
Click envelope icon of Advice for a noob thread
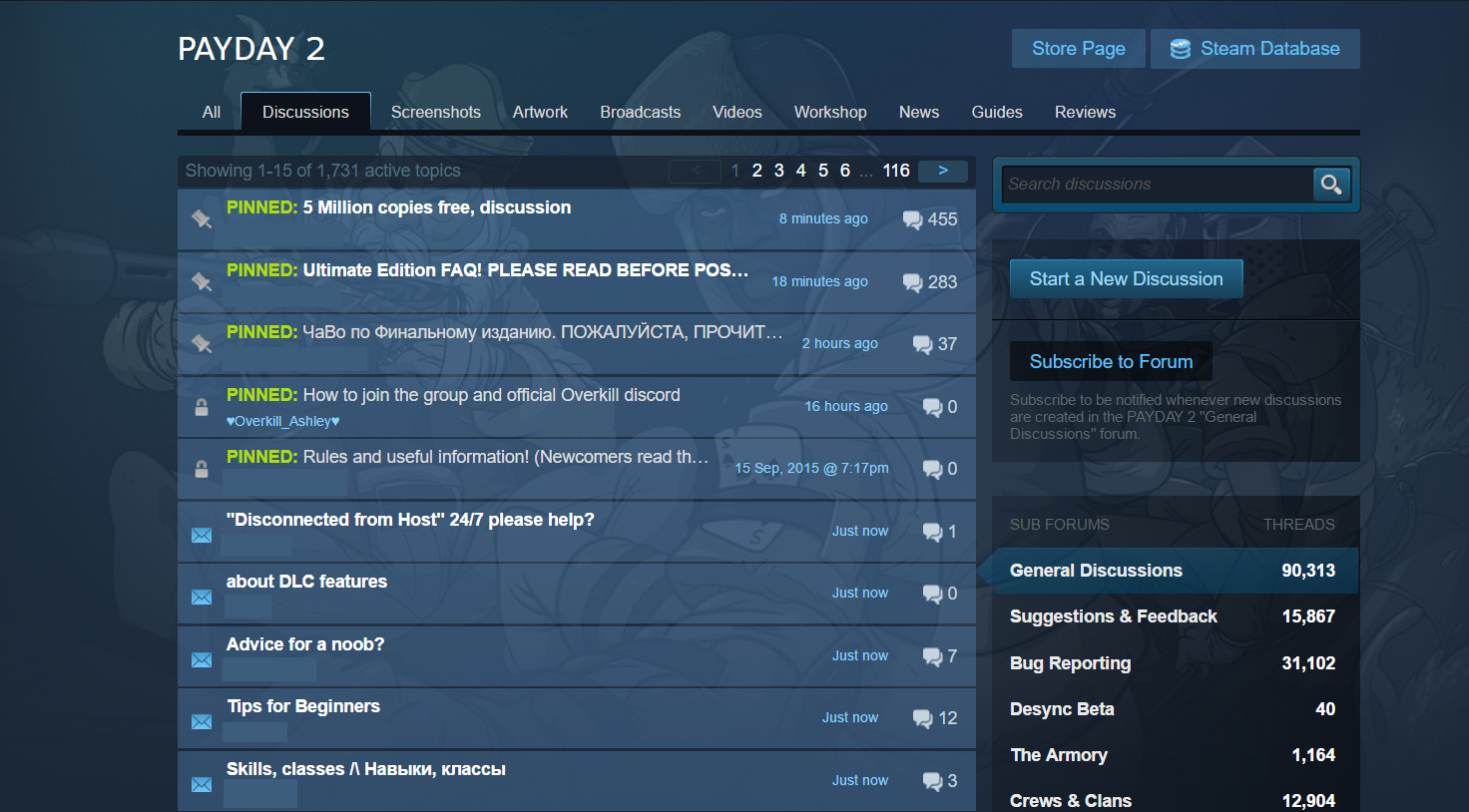tap(202, 659)
